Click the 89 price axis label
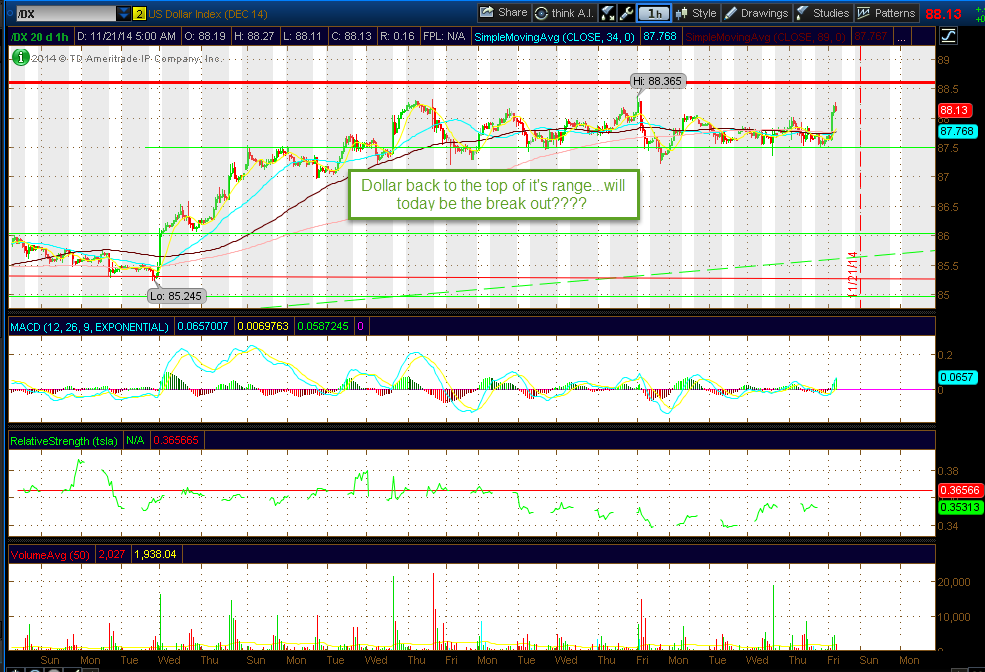Image resolution: width=985 pixels, height=672 pixels. pos(944,60)
